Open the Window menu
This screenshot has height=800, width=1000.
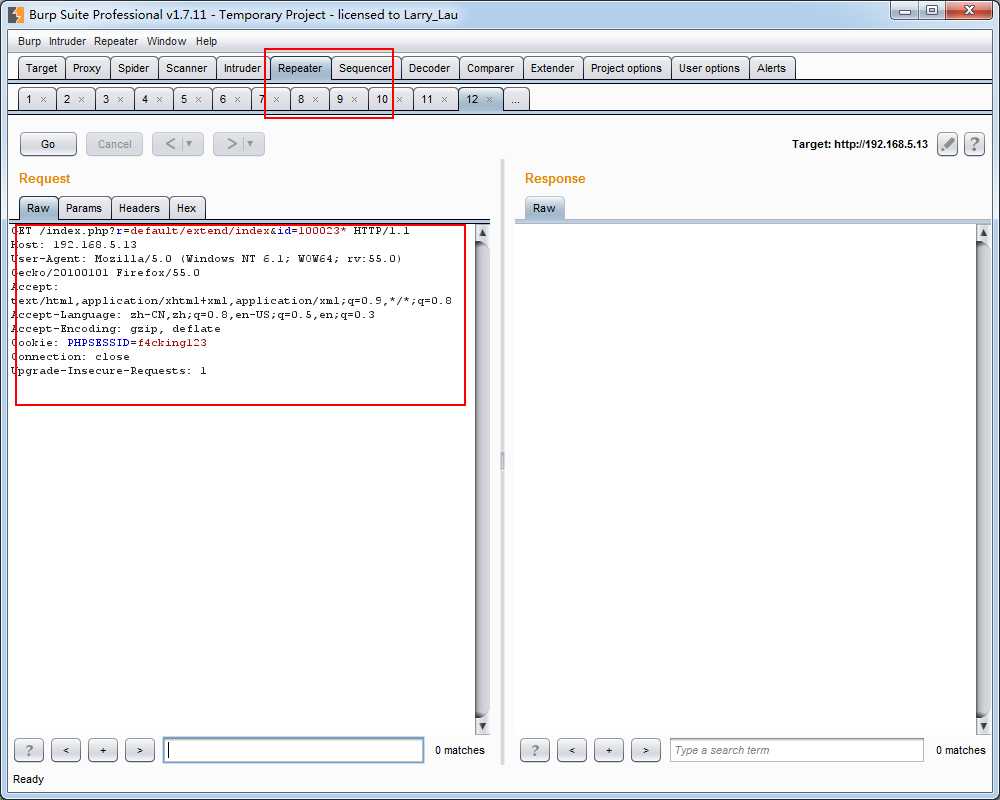click(x=166, y=41)
